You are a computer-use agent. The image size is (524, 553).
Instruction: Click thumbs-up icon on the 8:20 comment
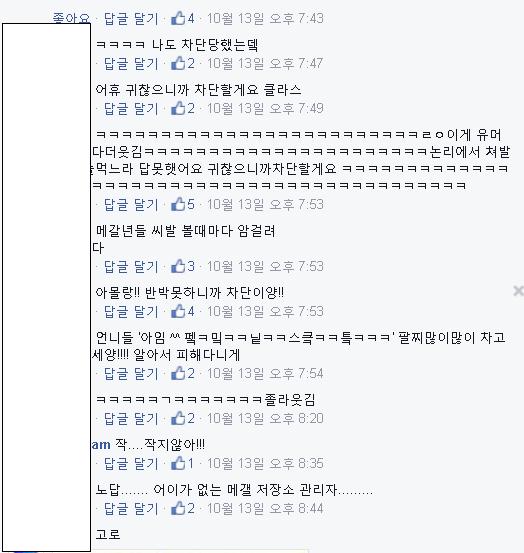tap(178, 419)
